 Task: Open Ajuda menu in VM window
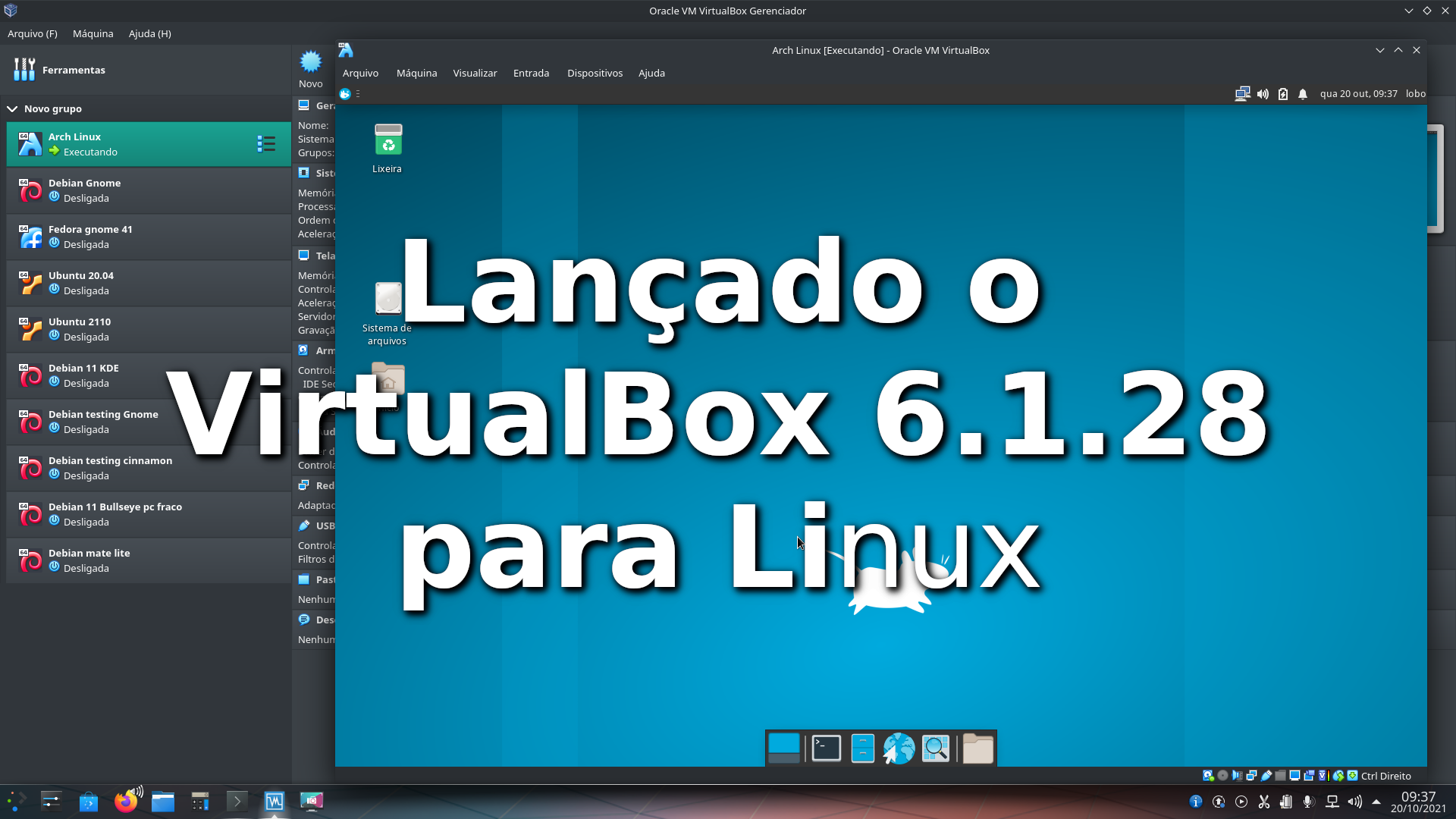pyautogui.click(x=651, y=73)
